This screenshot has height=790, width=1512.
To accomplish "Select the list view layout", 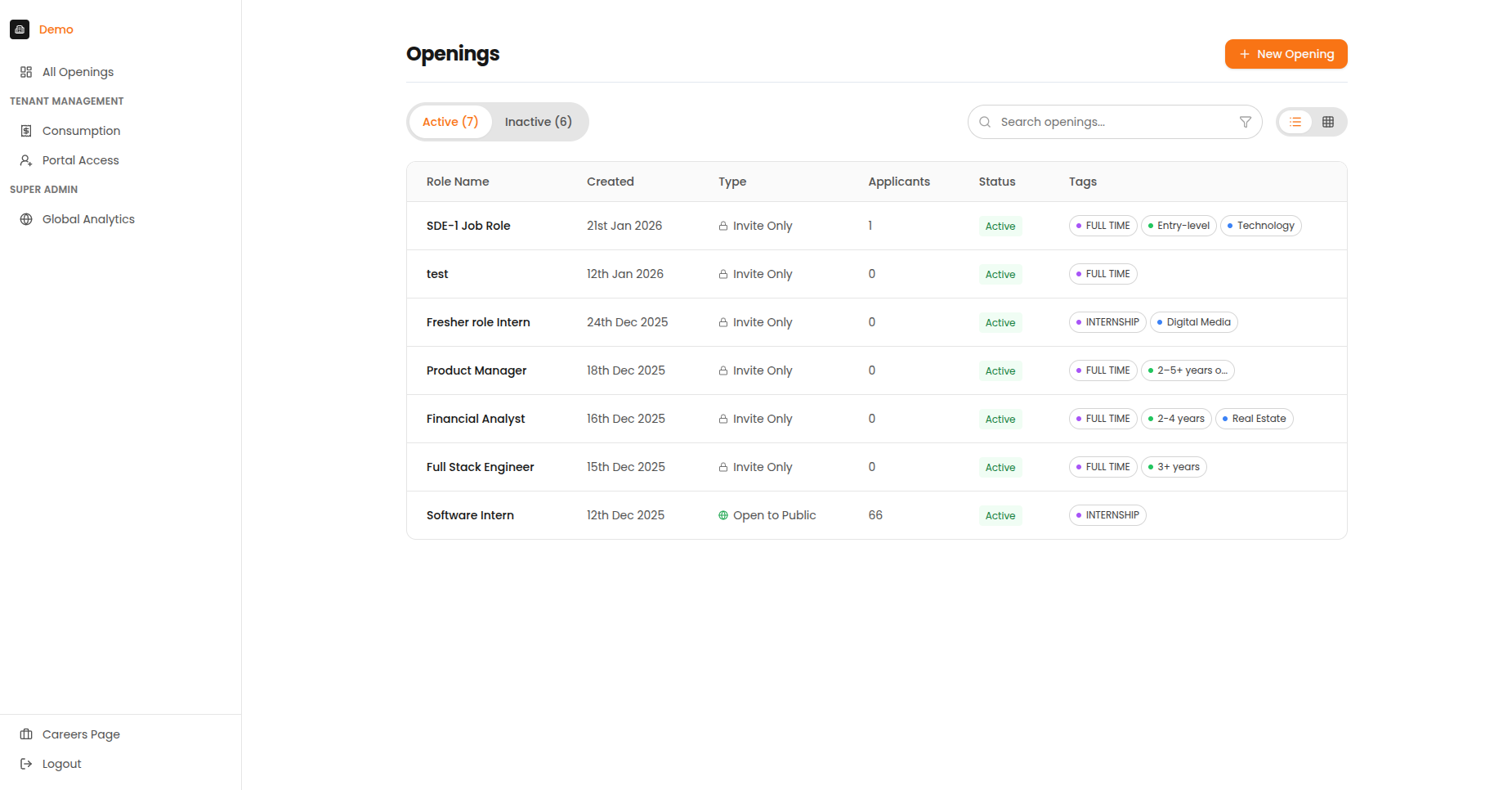I will click(1295, 121).
